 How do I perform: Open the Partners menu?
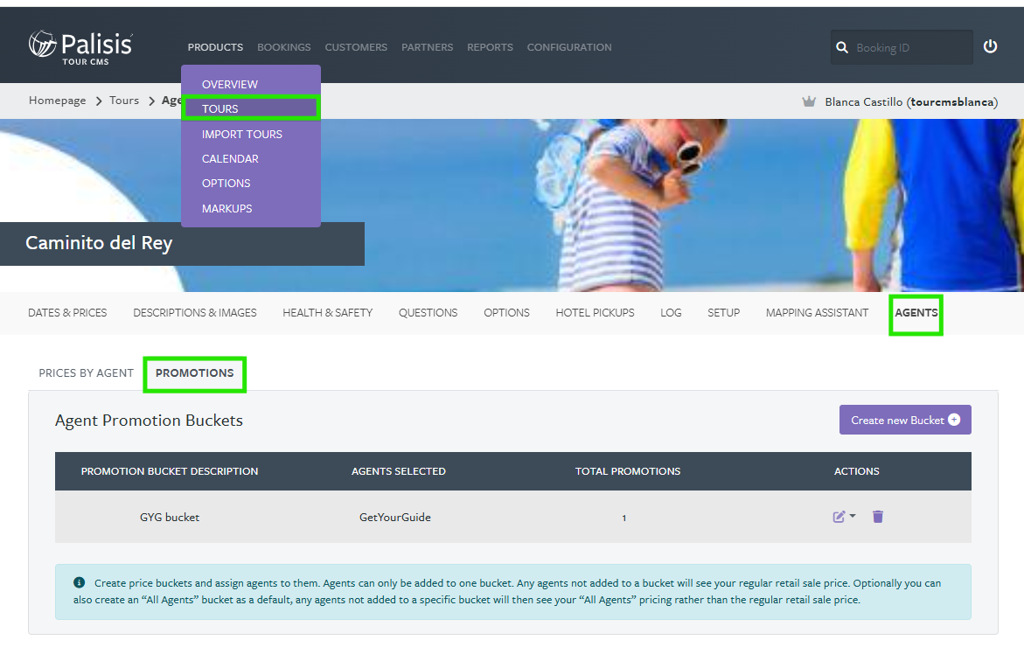pos(427,47)
